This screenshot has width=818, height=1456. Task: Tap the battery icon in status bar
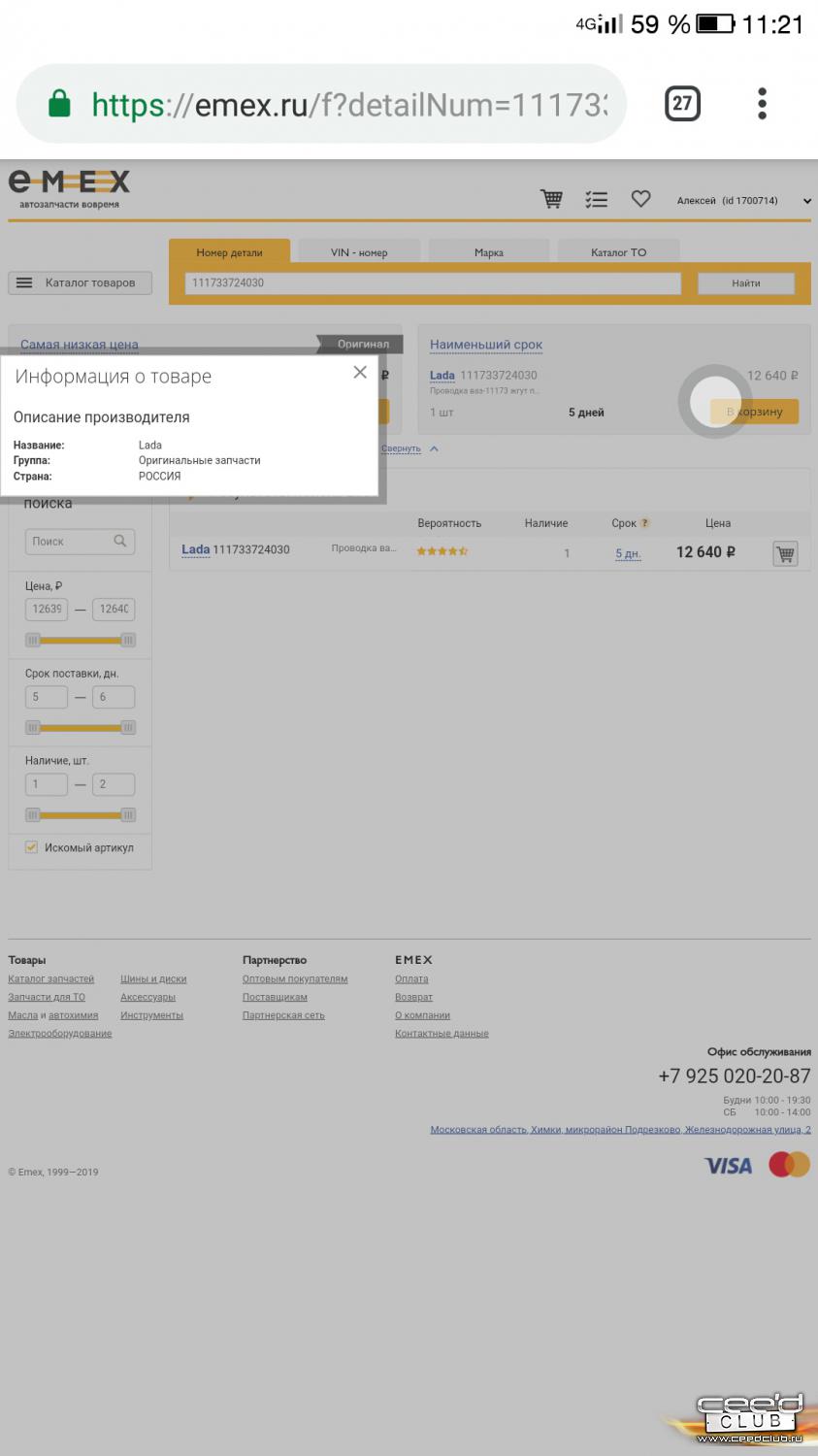pos(716,23)
